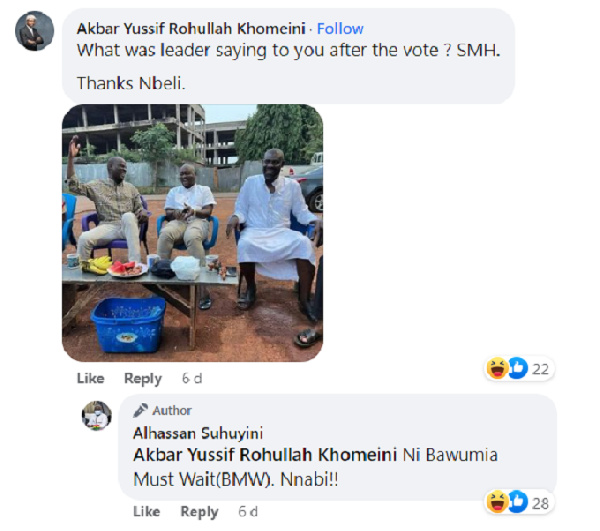The height and width of the screenshot is (531, 600).
Task: Open Alhassan Suhuyini's name link
Action: click(x=198, y=433)
